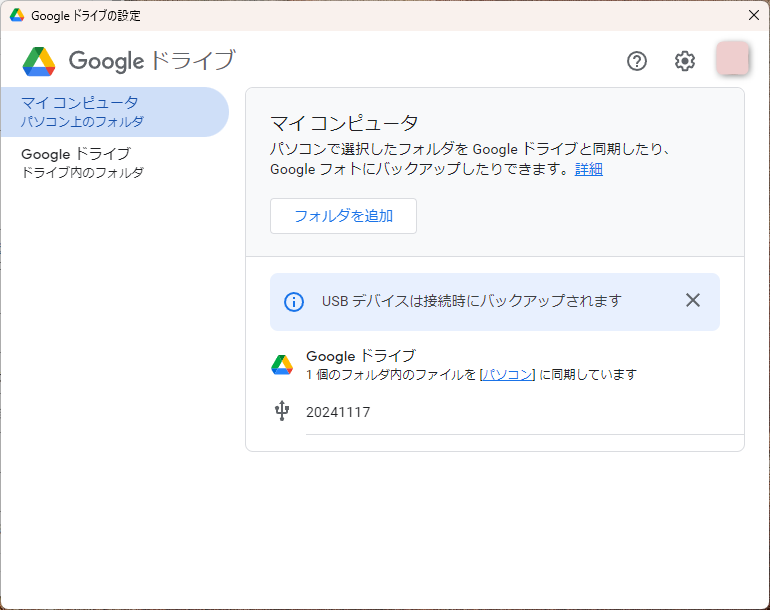Follow the パソコン link
Viewport: 770px width, 610px height.
tap(507, 375)
